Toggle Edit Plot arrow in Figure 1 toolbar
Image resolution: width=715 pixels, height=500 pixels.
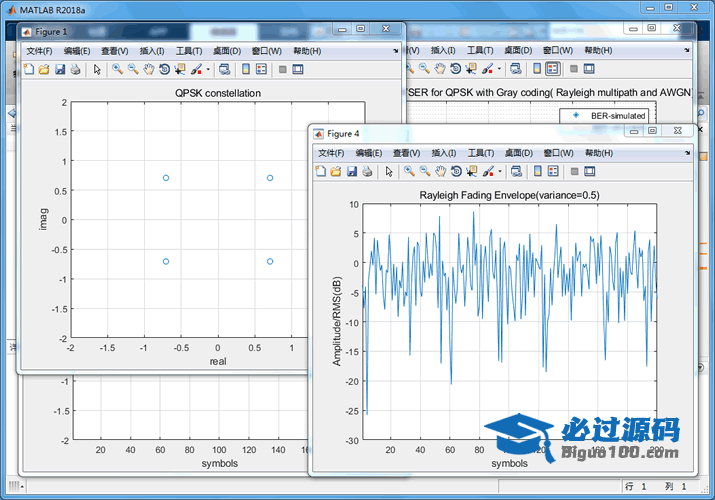pyautogui.click(x=97, y=69)
